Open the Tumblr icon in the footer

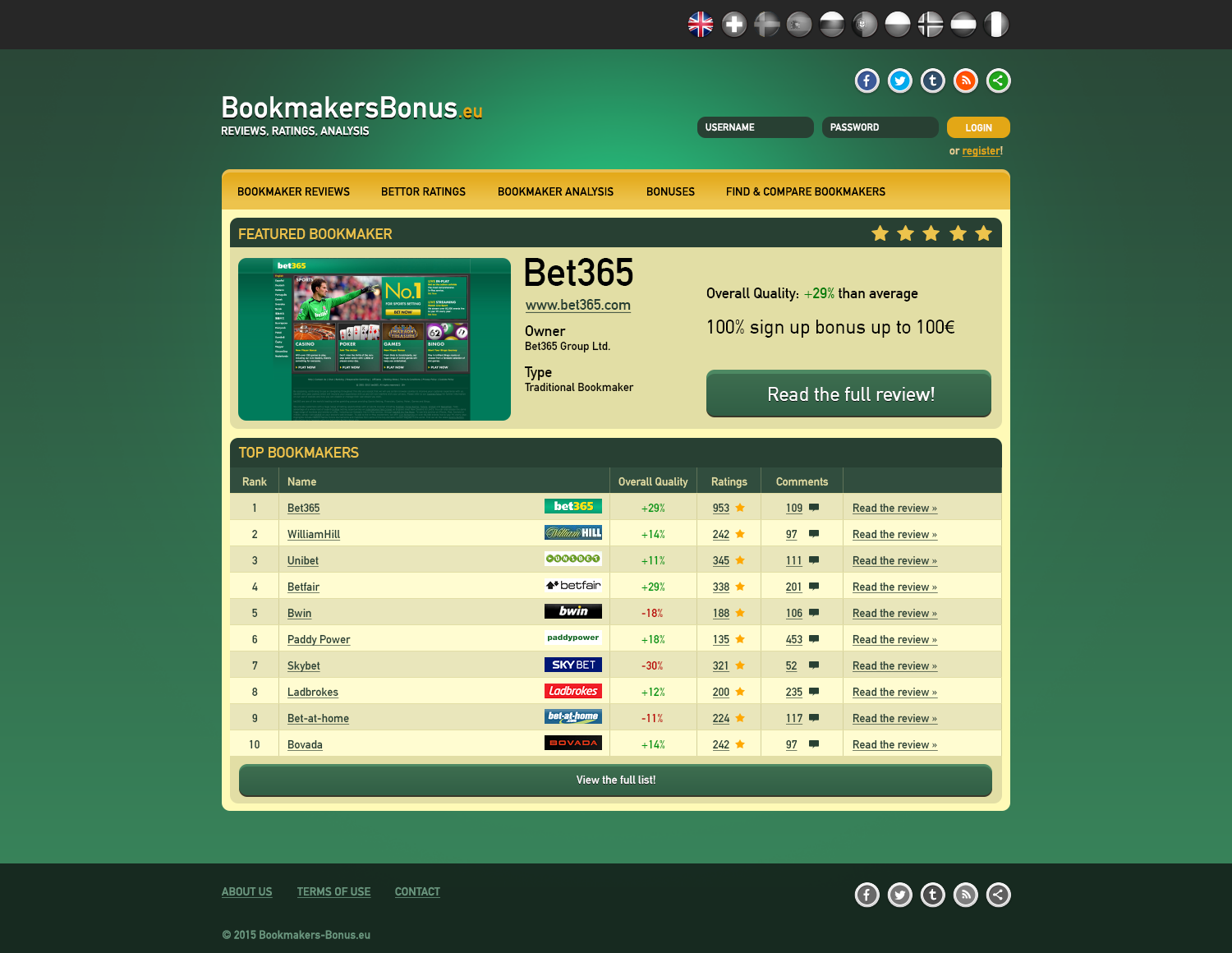click(x=932, y=895)
